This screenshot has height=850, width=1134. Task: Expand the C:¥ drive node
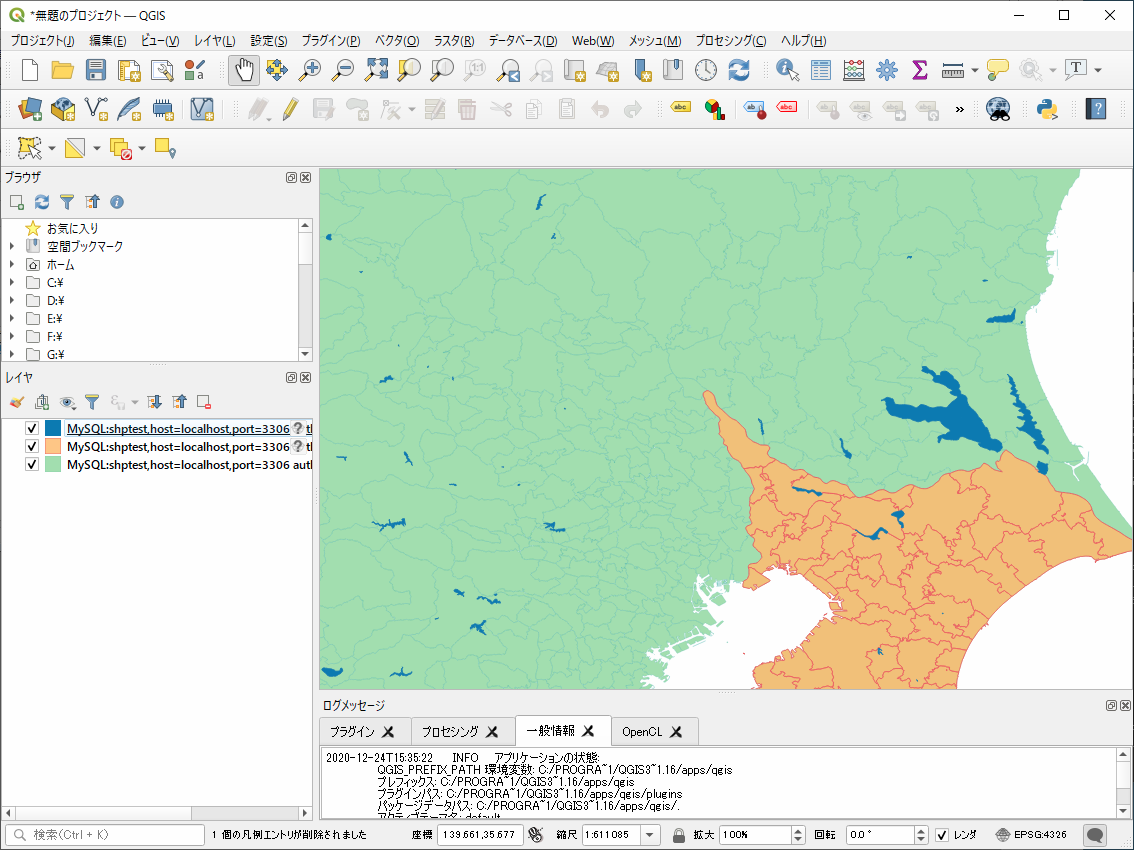pos(12,282)
